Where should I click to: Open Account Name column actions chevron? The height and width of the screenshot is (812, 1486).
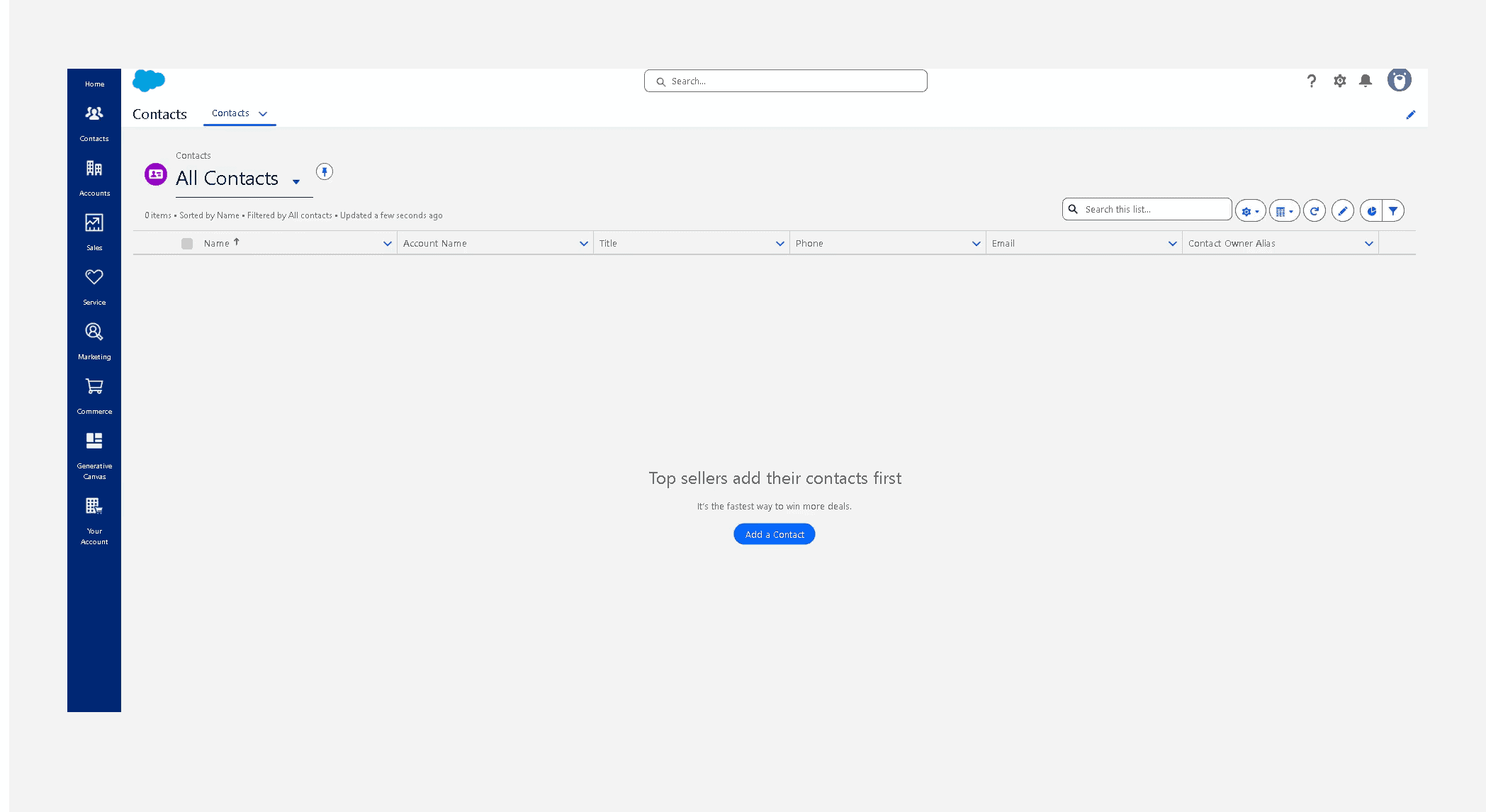pyautogui.click(x=584, y=244)
